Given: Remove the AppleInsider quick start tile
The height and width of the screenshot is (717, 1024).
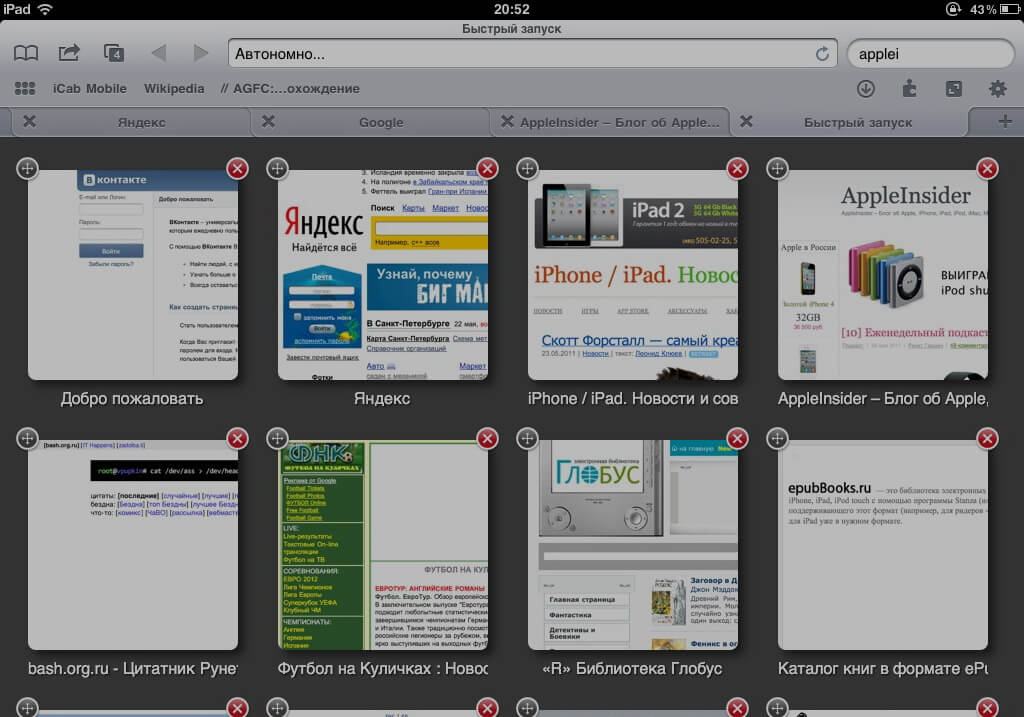Looking at the screenshot, I should (x=987, y=168).
